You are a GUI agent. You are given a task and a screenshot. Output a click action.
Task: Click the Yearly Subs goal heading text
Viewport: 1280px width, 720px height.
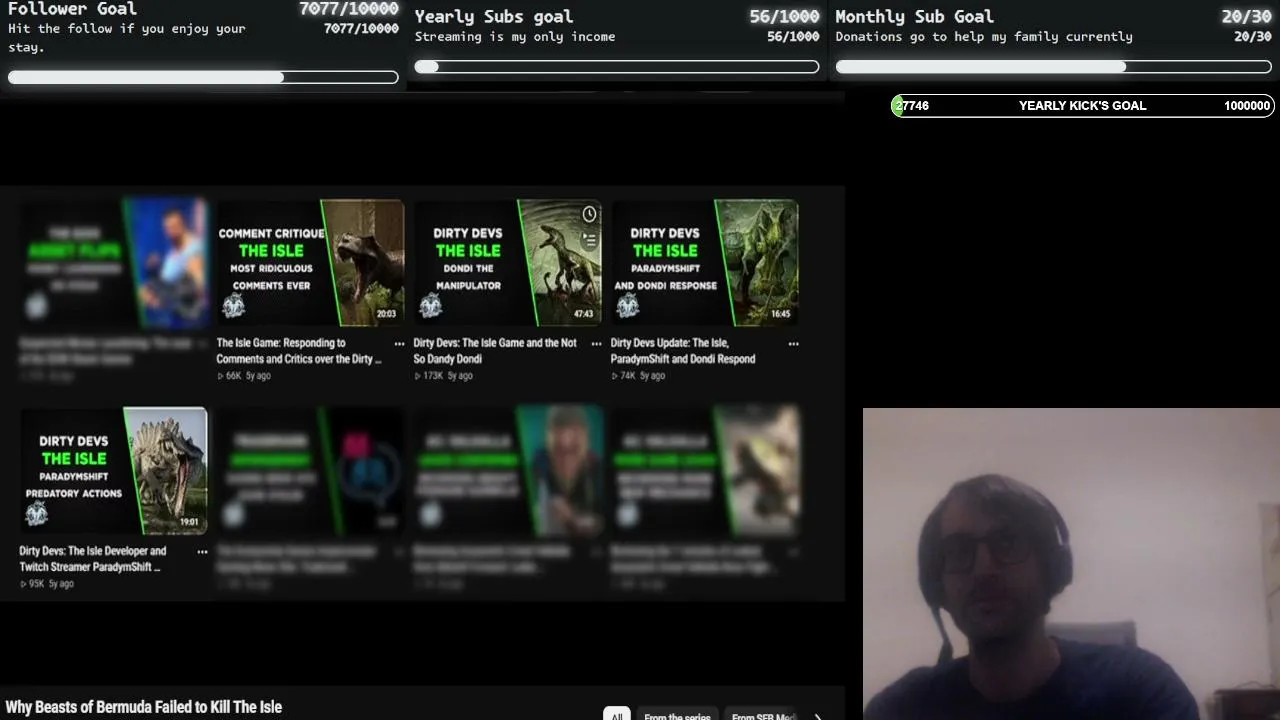[494, 17]
